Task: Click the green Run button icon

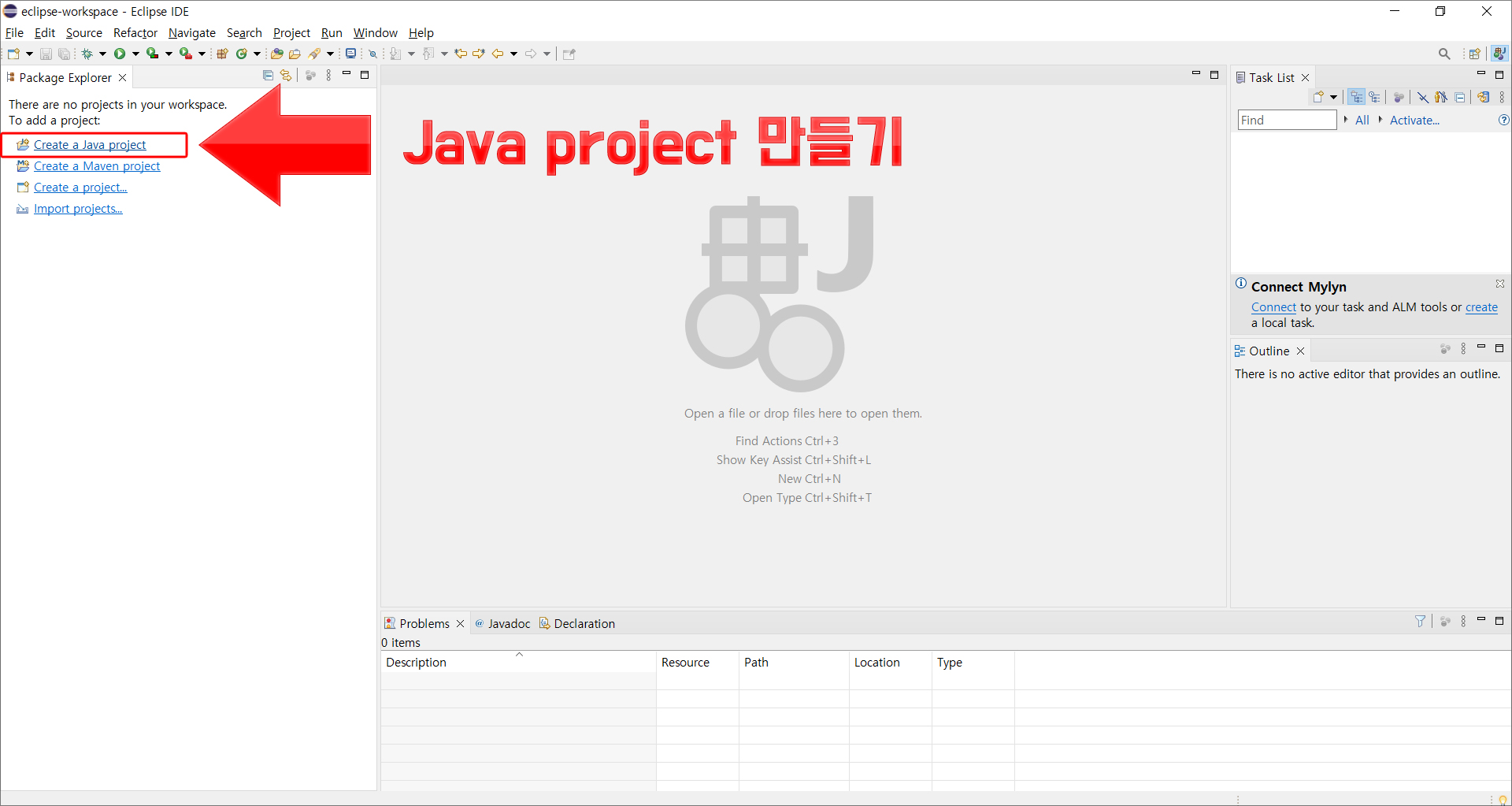Action: click(x=120, y=54)
